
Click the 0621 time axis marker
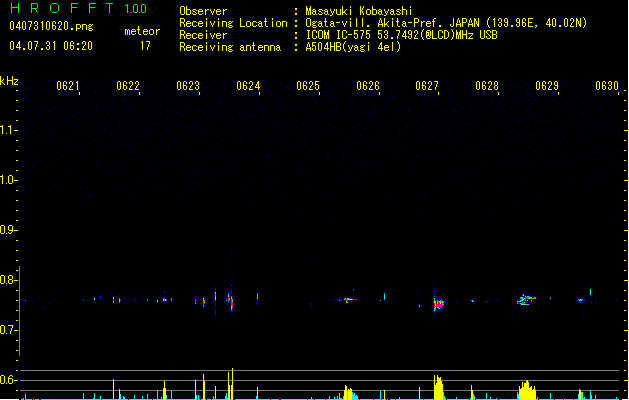point(68,86)
